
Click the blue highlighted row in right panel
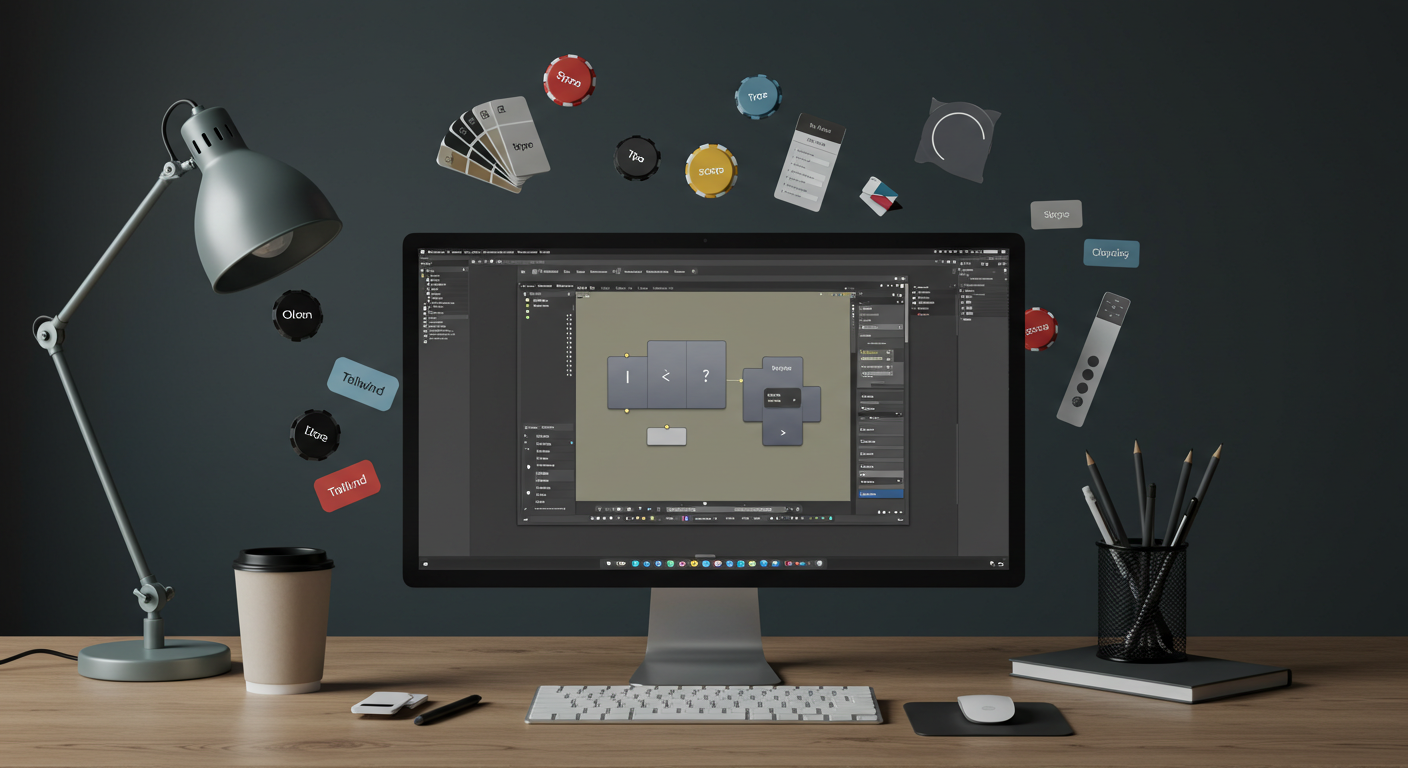point(881,493)
